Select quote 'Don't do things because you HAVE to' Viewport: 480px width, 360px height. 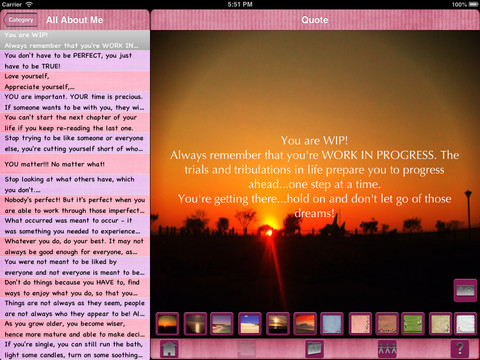[x=75, y=288]
